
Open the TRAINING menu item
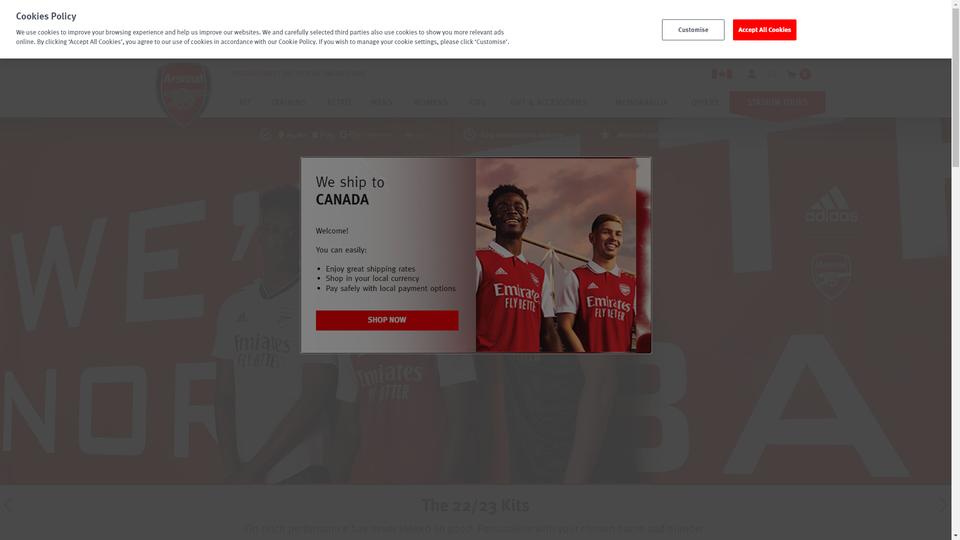click(288, 102)
